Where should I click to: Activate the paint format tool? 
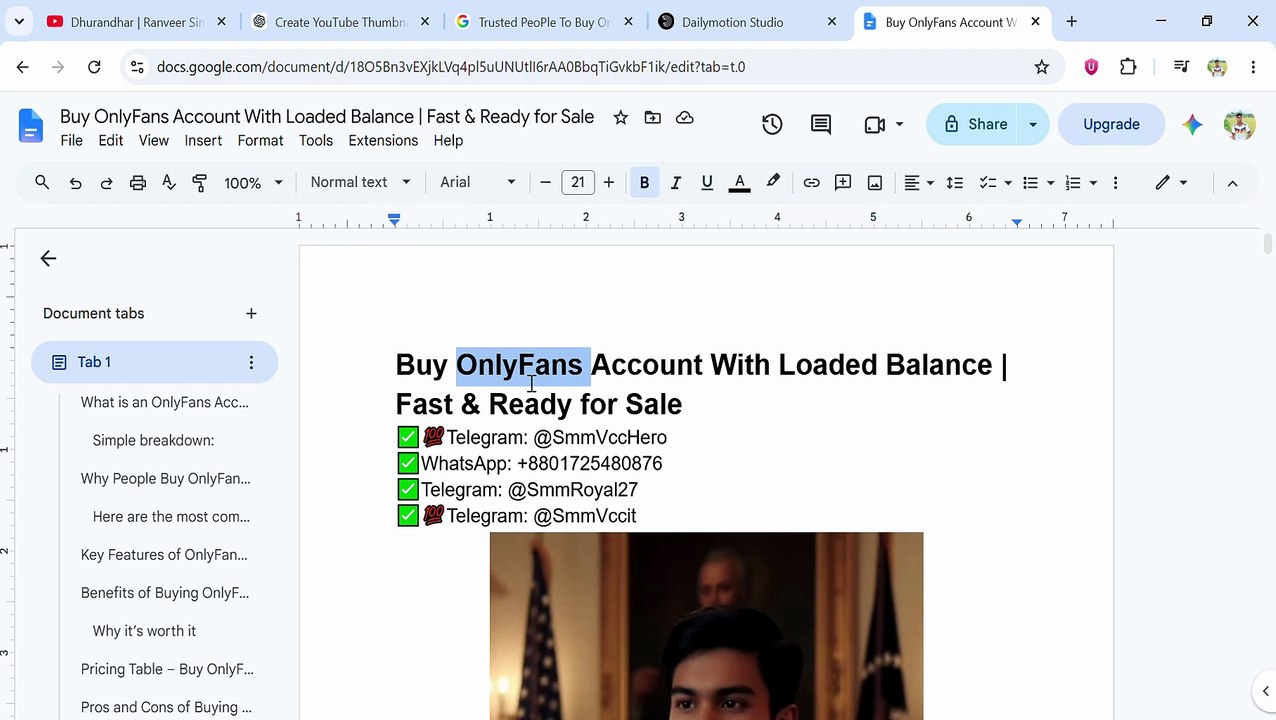[x=200, y=182]
